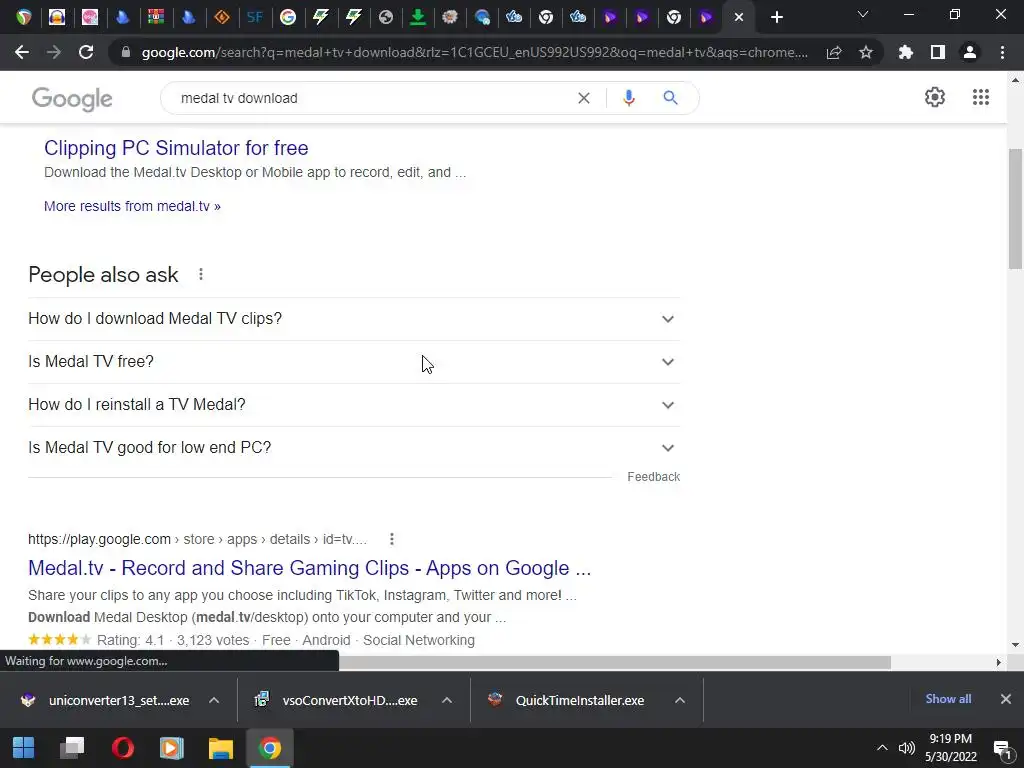
Task: Open the Google apps grid
Action: point(981,97)
